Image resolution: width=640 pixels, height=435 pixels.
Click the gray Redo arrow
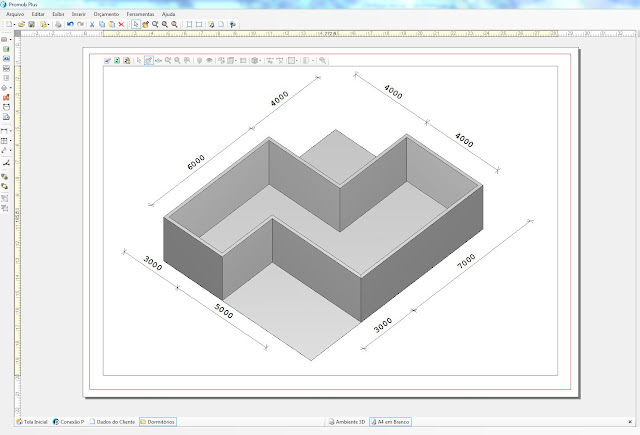[x=80, y=24]
